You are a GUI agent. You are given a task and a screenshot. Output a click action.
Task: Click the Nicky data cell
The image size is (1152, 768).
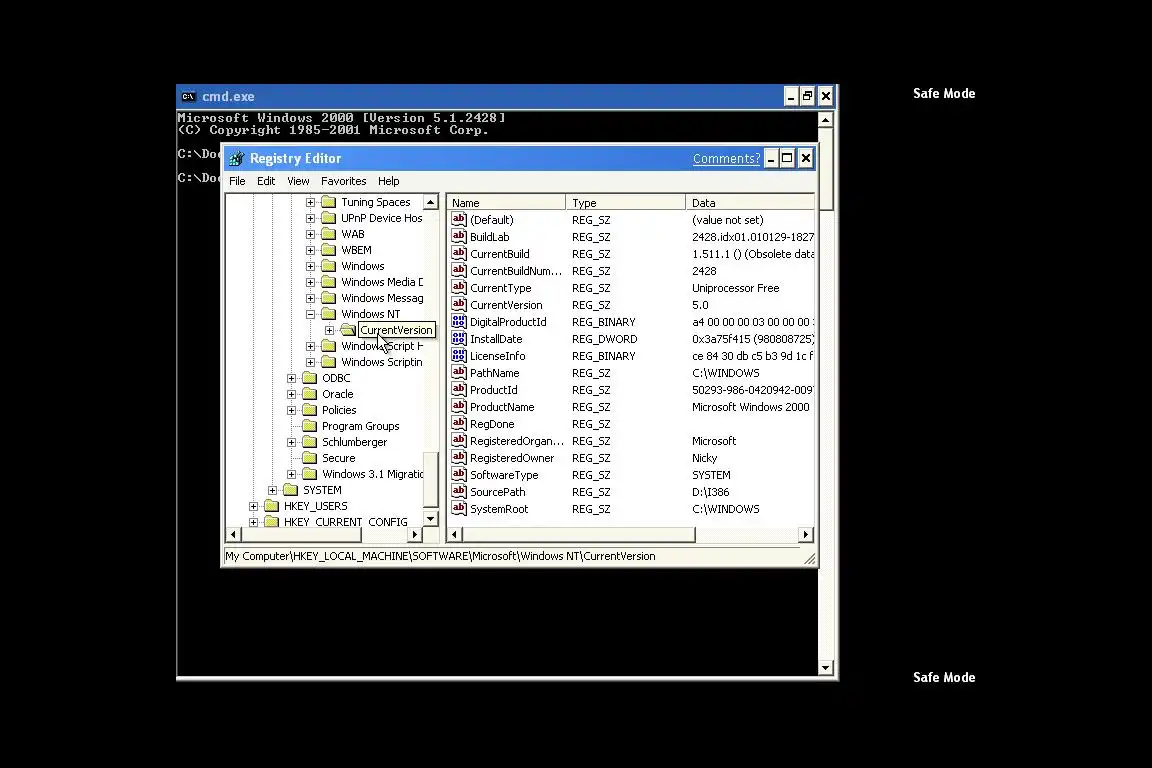(x=705, y=458)
